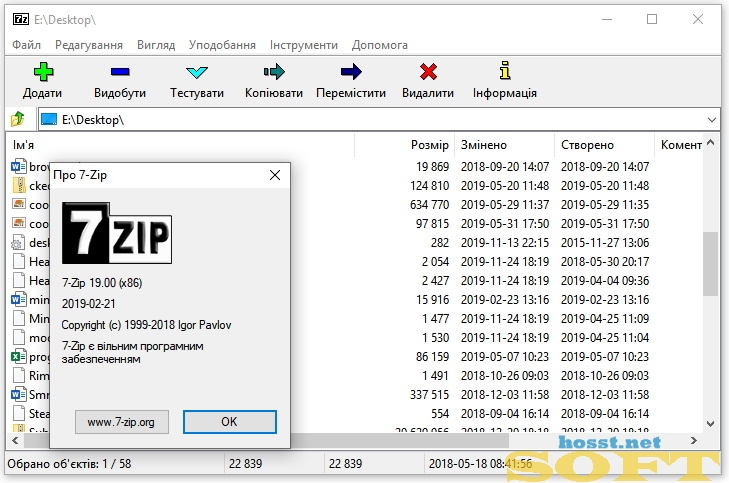
Task: Click the vertical scrollbar up arrow
Action: coord(710,142)
